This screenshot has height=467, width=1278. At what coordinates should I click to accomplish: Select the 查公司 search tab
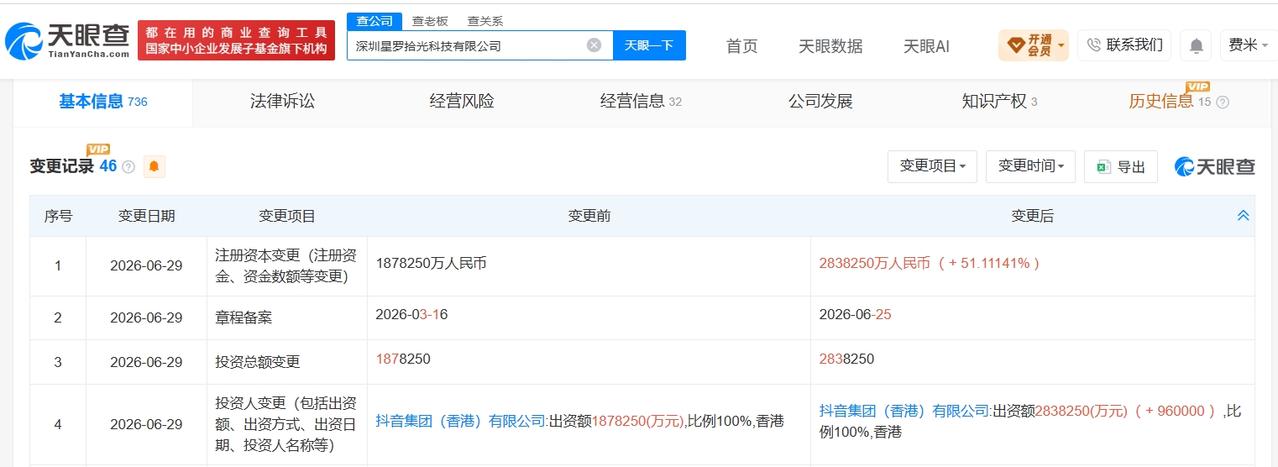pos(375,21)
